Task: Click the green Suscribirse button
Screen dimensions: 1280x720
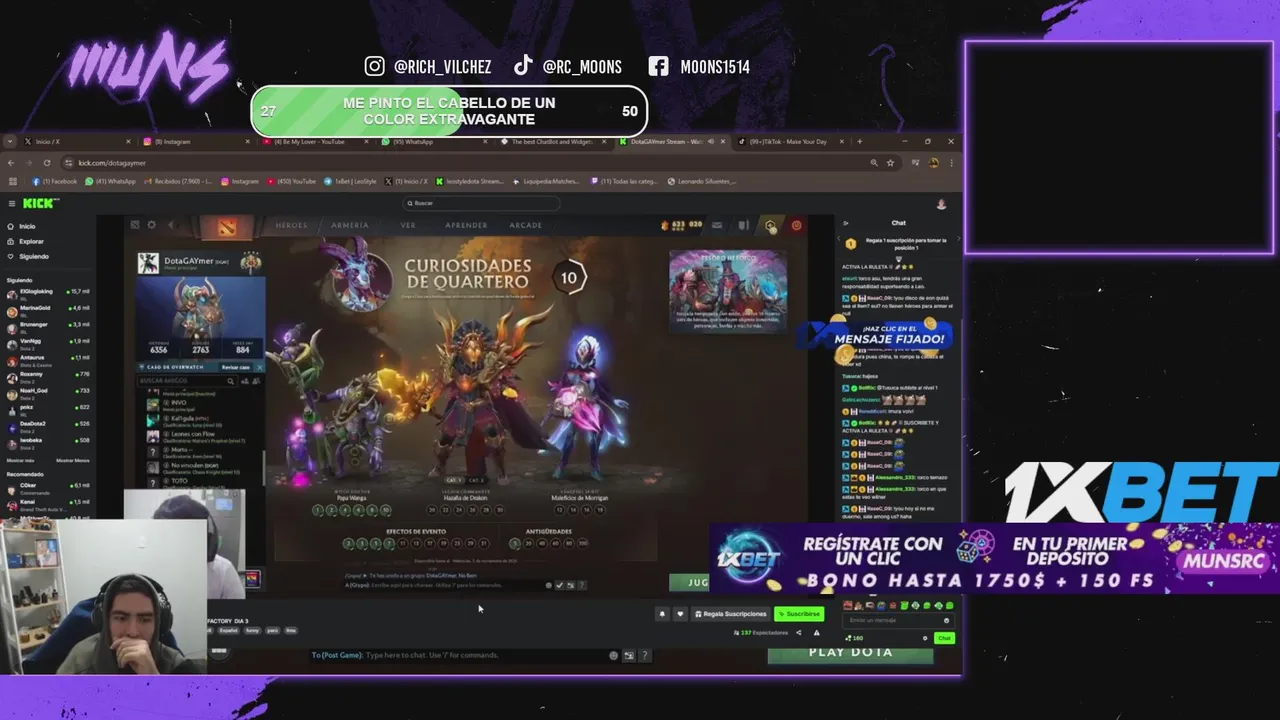Action: [799, 614]
